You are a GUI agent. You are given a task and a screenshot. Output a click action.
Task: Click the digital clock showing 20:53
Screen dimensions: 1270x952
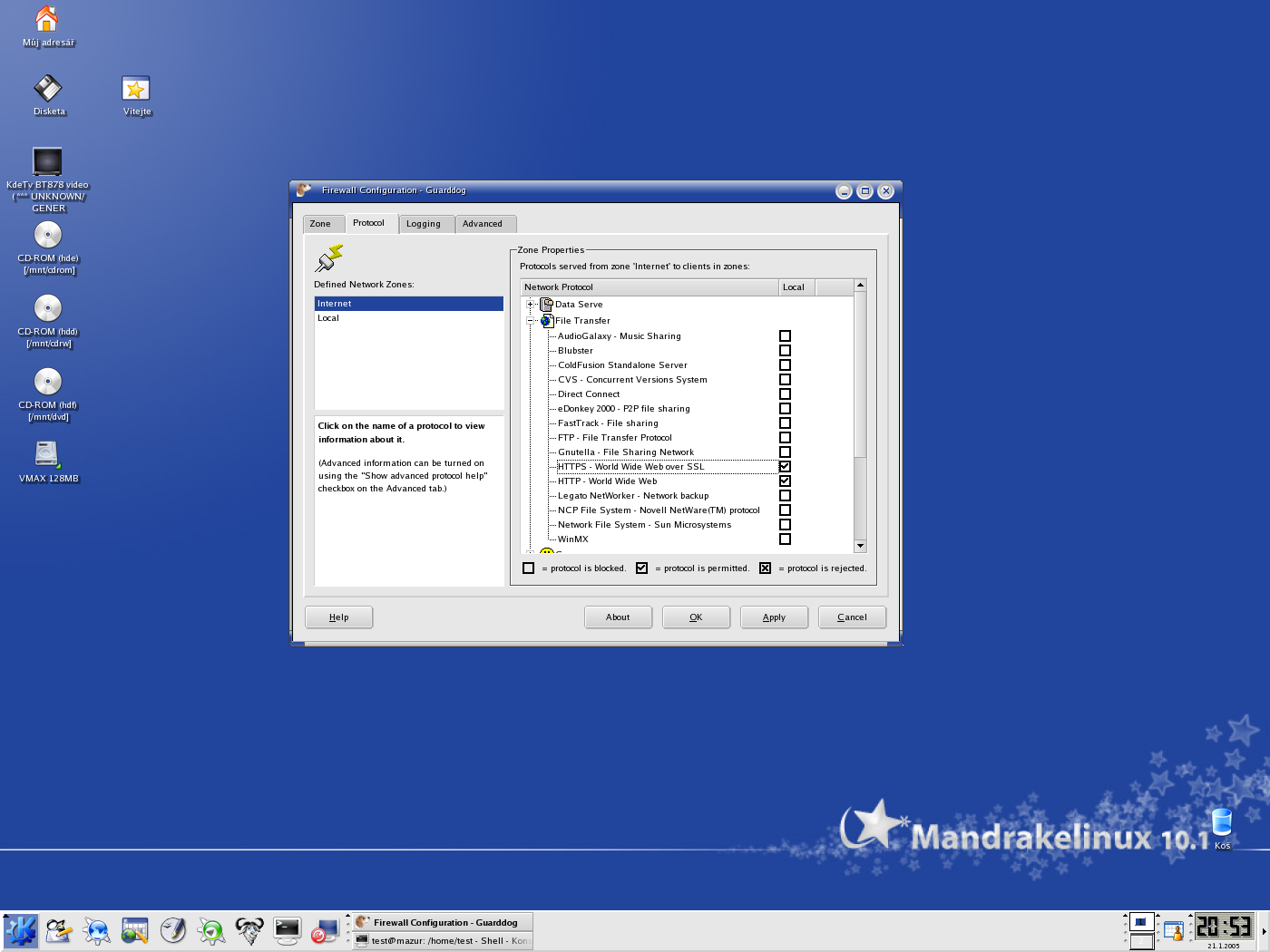coord(1223,927)
